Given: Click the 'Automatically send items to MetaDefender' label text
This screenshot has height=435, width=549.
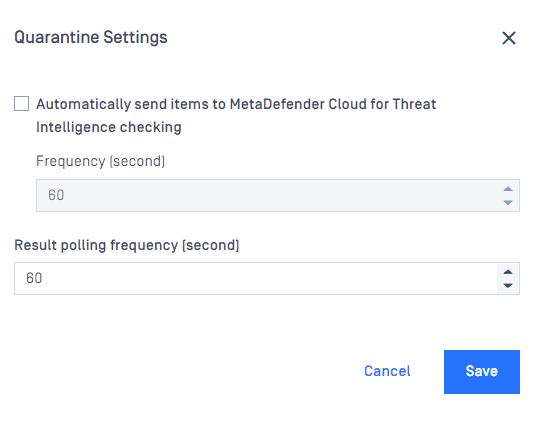Looking at the screenshot, I should click(x=181, y=104).
